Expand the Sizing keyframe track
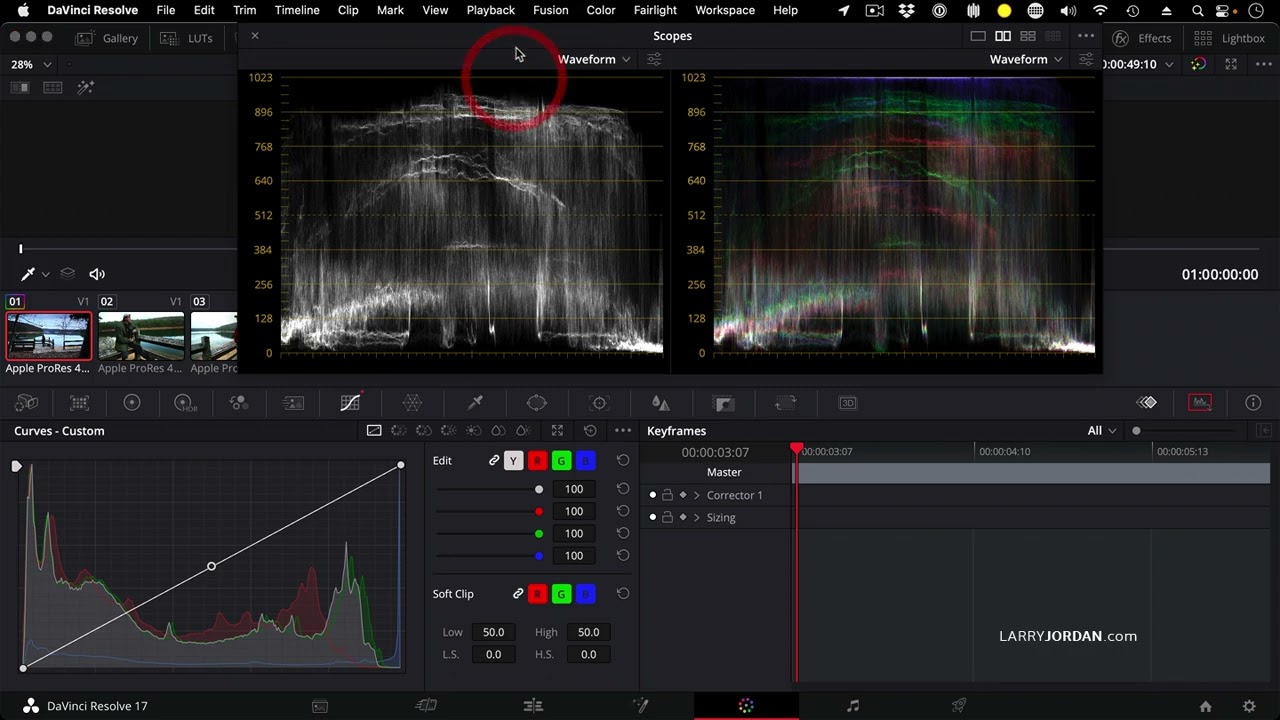The height and width of the screenshot is (720, 1280). (x=697, y=517)
